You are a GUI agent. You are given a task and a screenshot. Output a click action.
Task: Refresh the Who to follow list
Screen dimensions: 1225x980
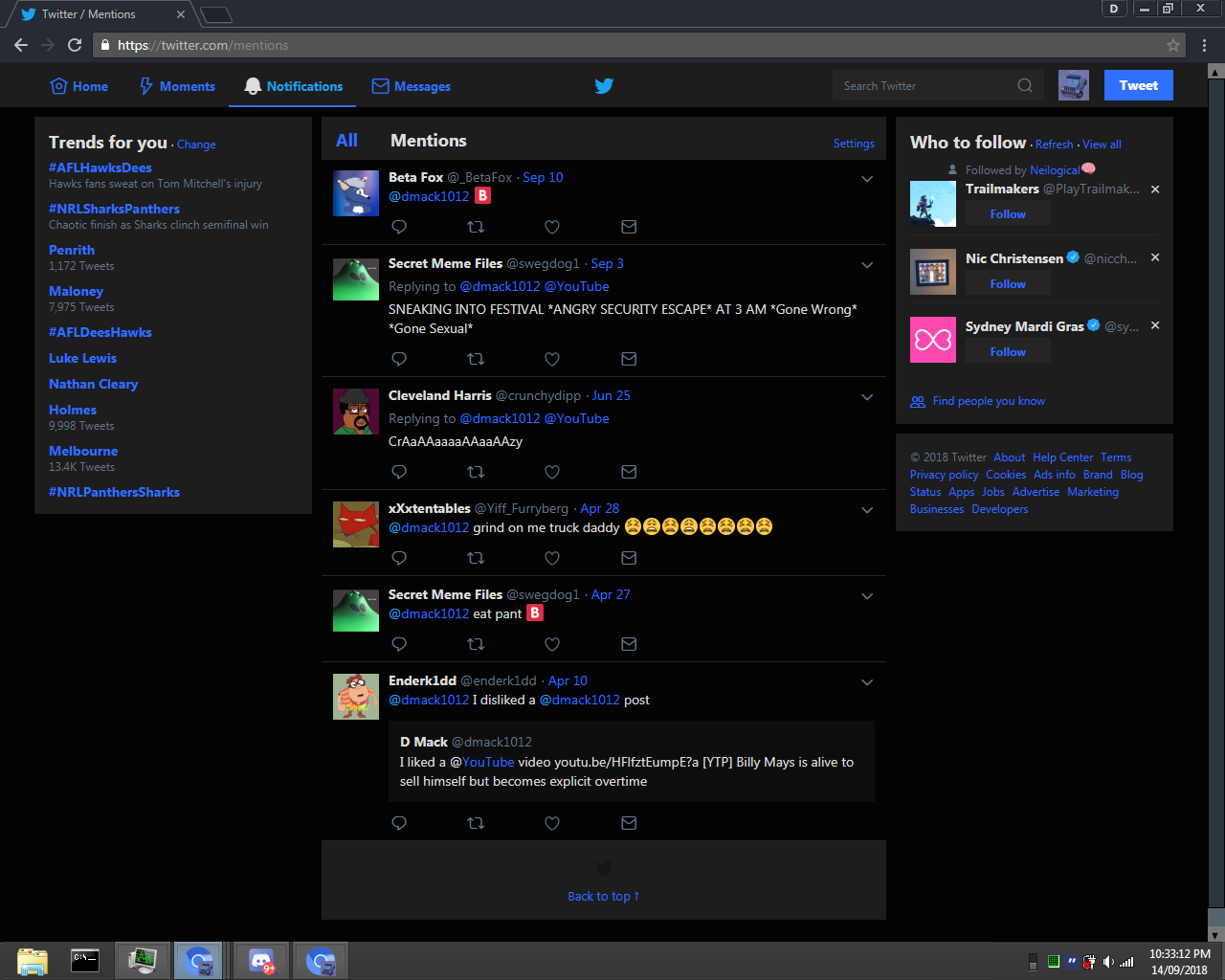[1054, 145]
